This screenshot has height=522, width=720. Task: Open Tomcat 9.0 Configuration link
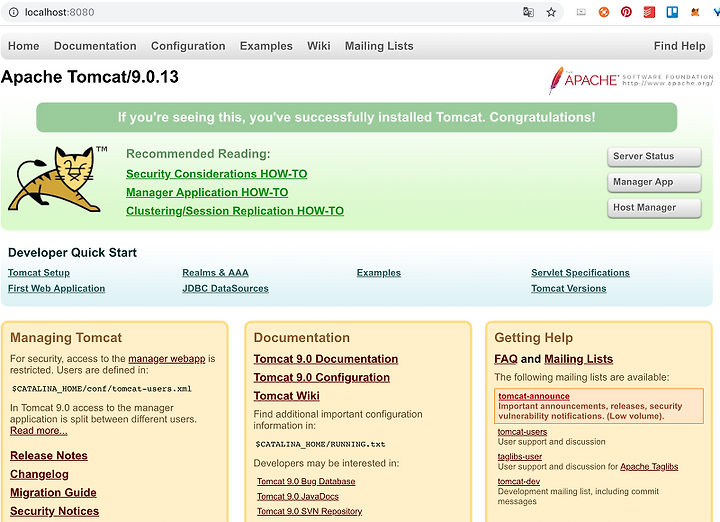point(322,377)
